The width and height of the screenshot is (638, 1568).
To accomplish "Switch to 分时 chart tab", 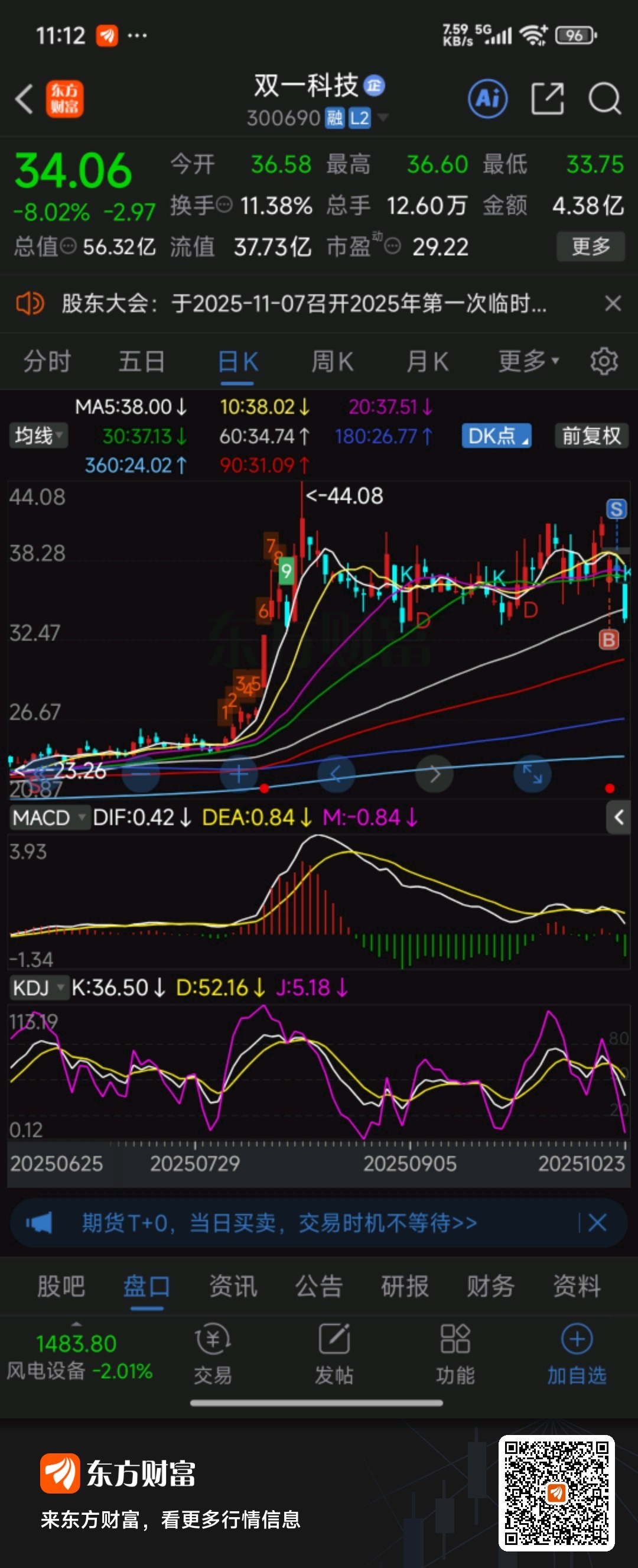I will (x=47, y=362).
